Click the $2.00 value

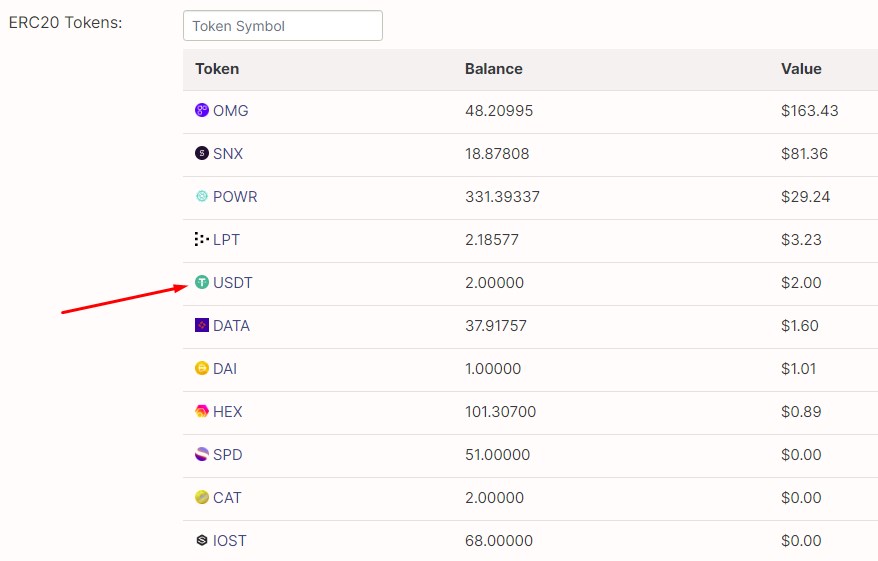coord(801,283)
